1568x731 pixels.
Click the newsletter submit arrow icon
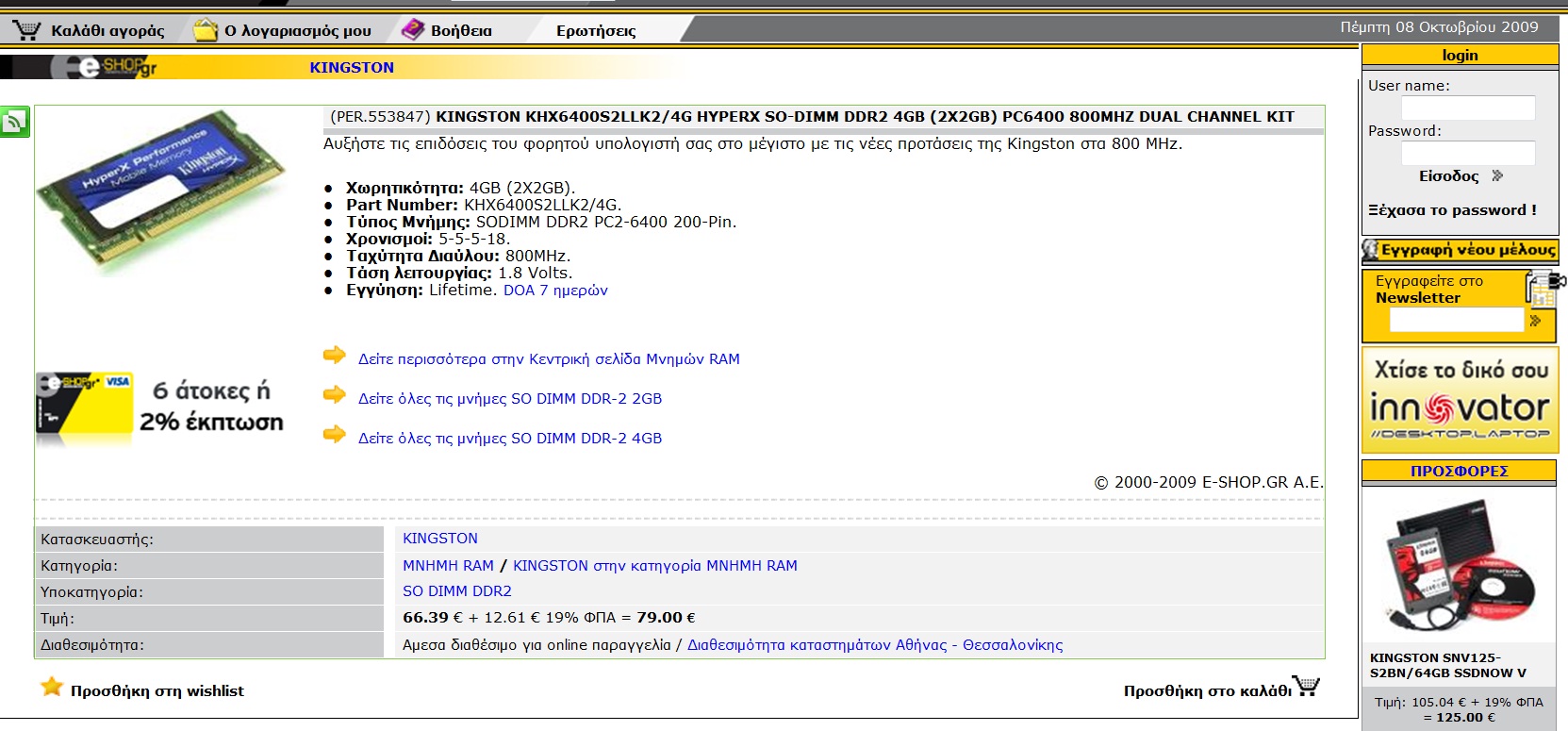point(1536,321)
